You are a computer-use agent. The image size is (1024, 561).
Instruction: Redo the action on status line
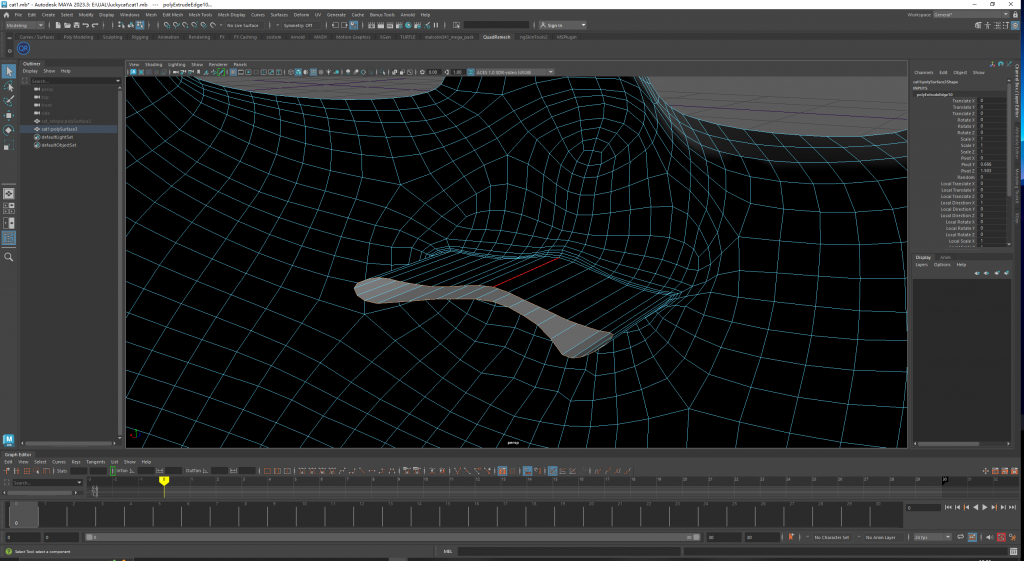click(95, 25)
